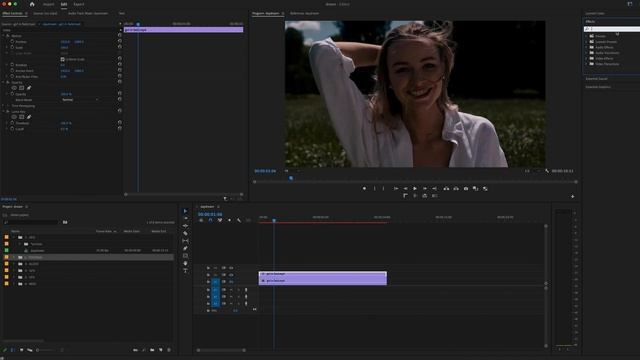Click New Item icon in Project panel footer

[160, 350]
